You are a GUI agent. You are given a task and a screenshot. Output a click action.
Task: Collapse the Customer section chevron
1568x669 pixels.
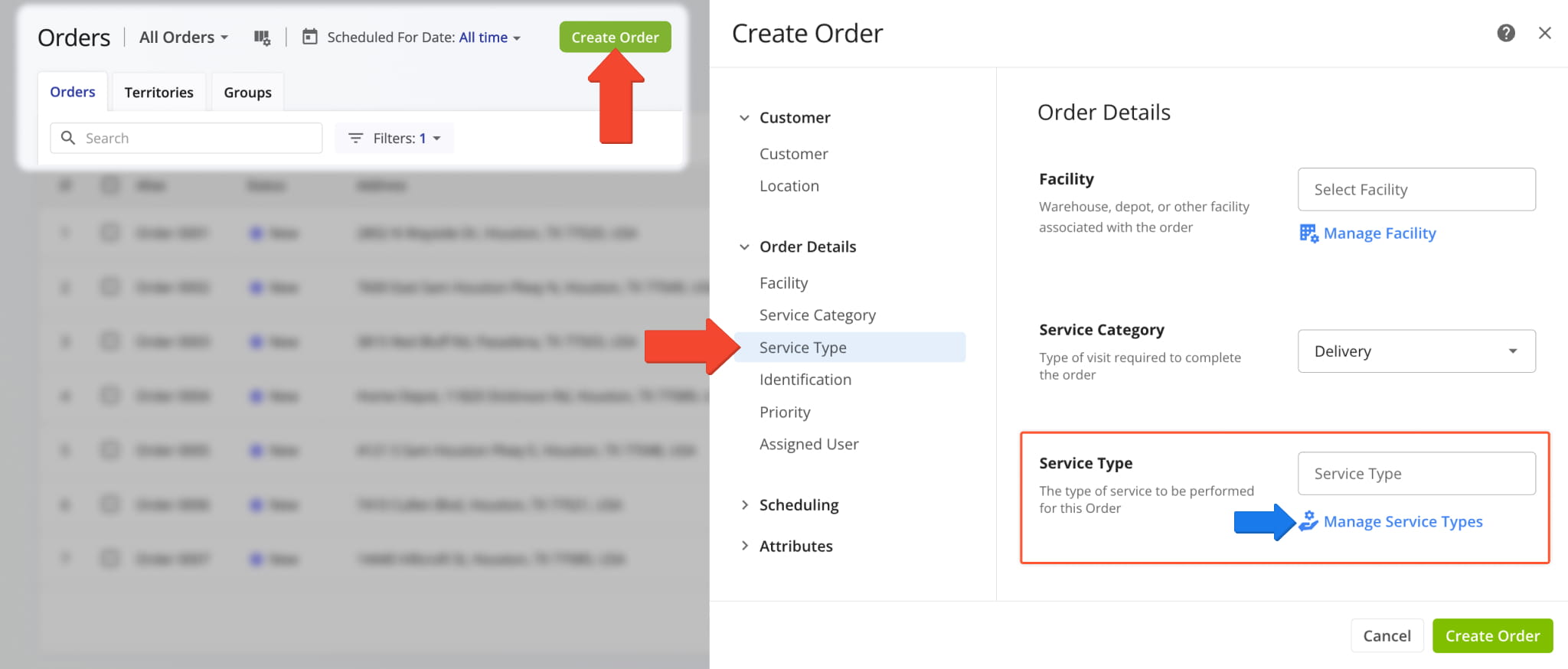[x=744, y=118]
